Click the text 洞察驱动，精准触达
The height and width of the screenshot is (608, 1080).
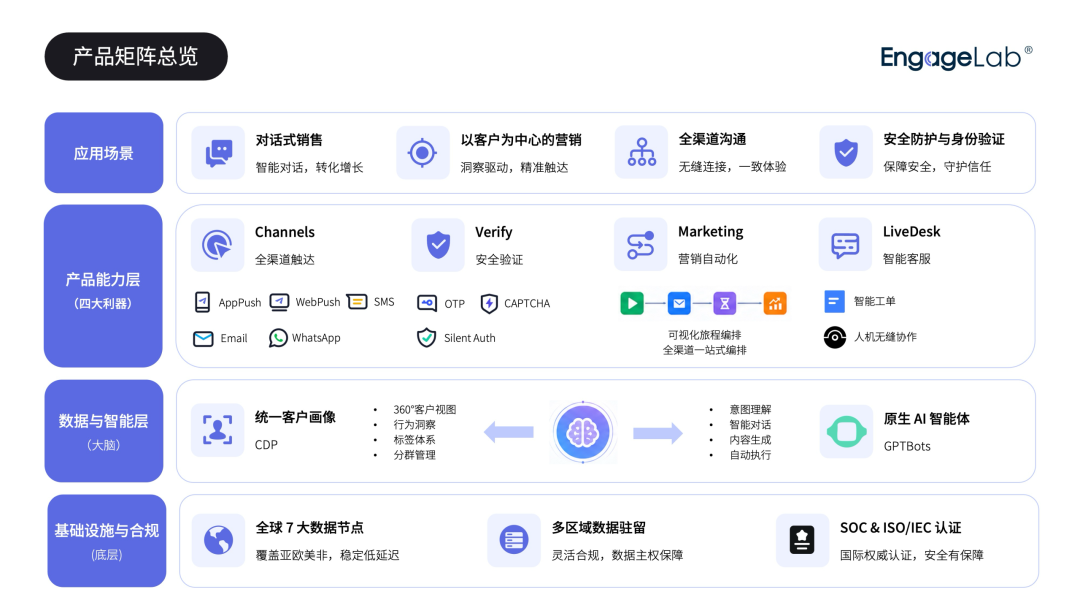515,167
